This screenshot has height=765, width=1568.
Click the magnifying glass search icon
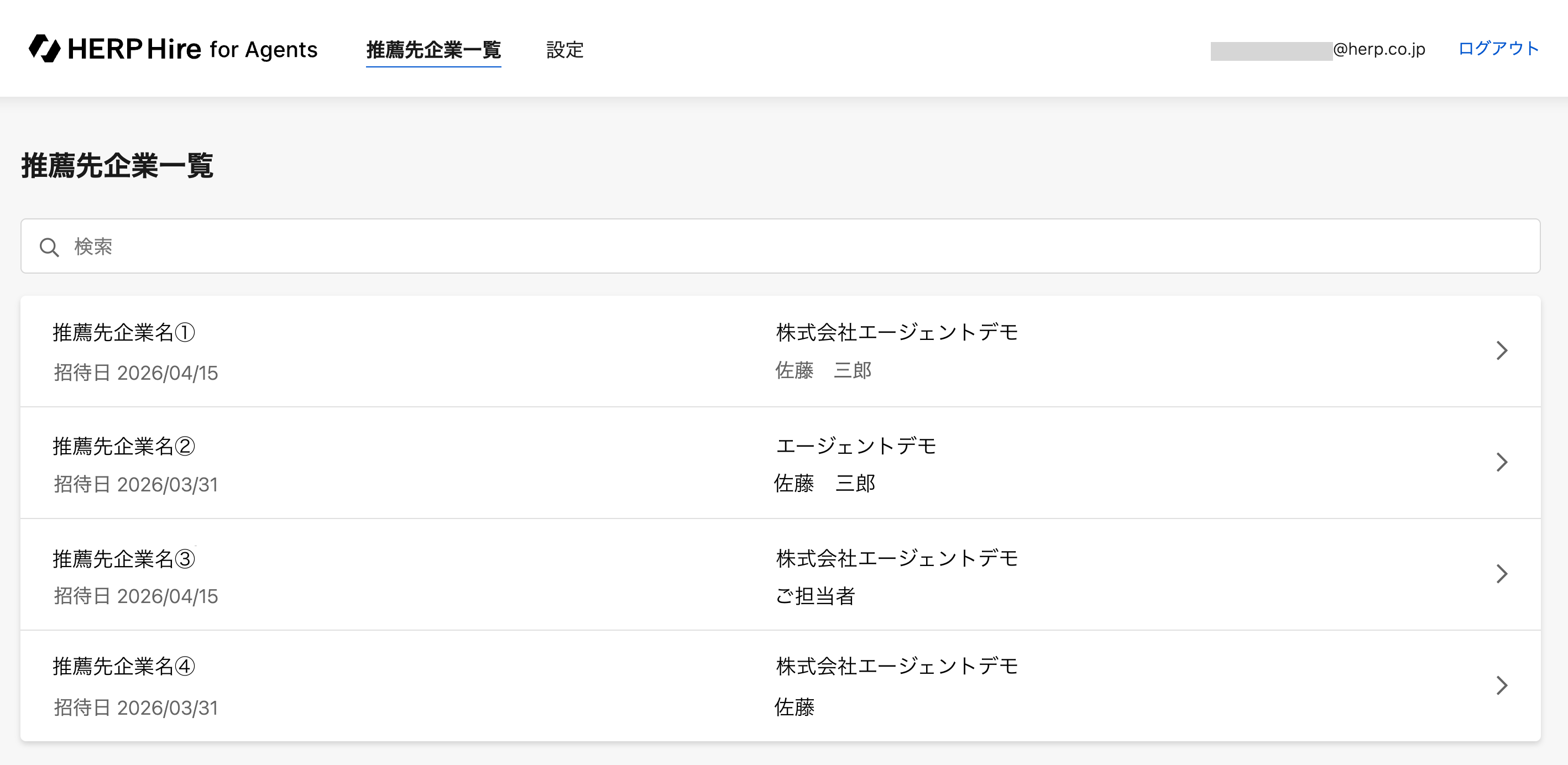click(x=49, y=247)
